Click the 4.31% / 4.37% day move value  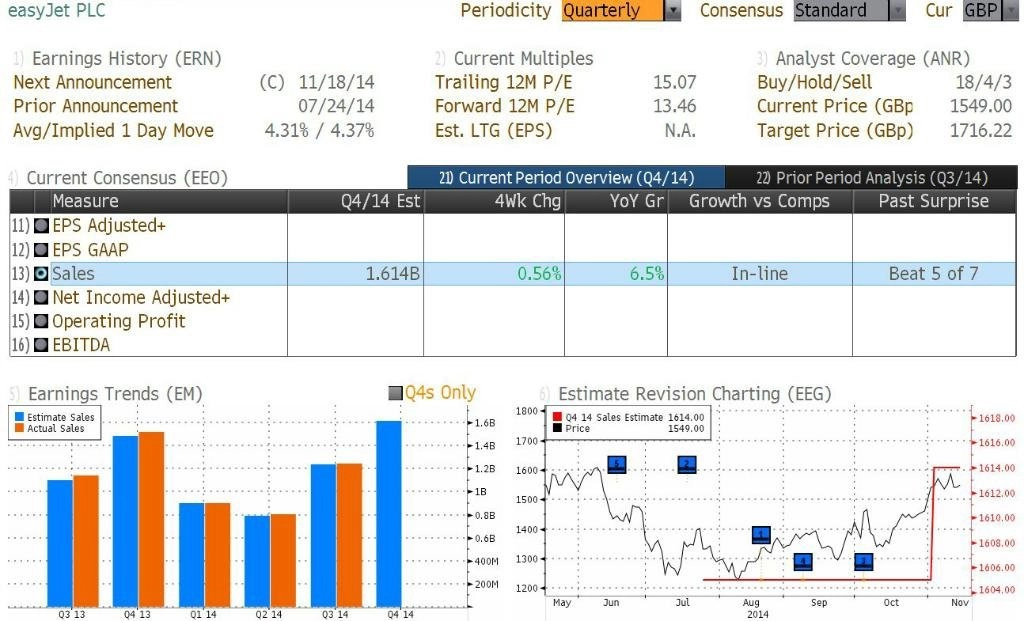point(319,130)
